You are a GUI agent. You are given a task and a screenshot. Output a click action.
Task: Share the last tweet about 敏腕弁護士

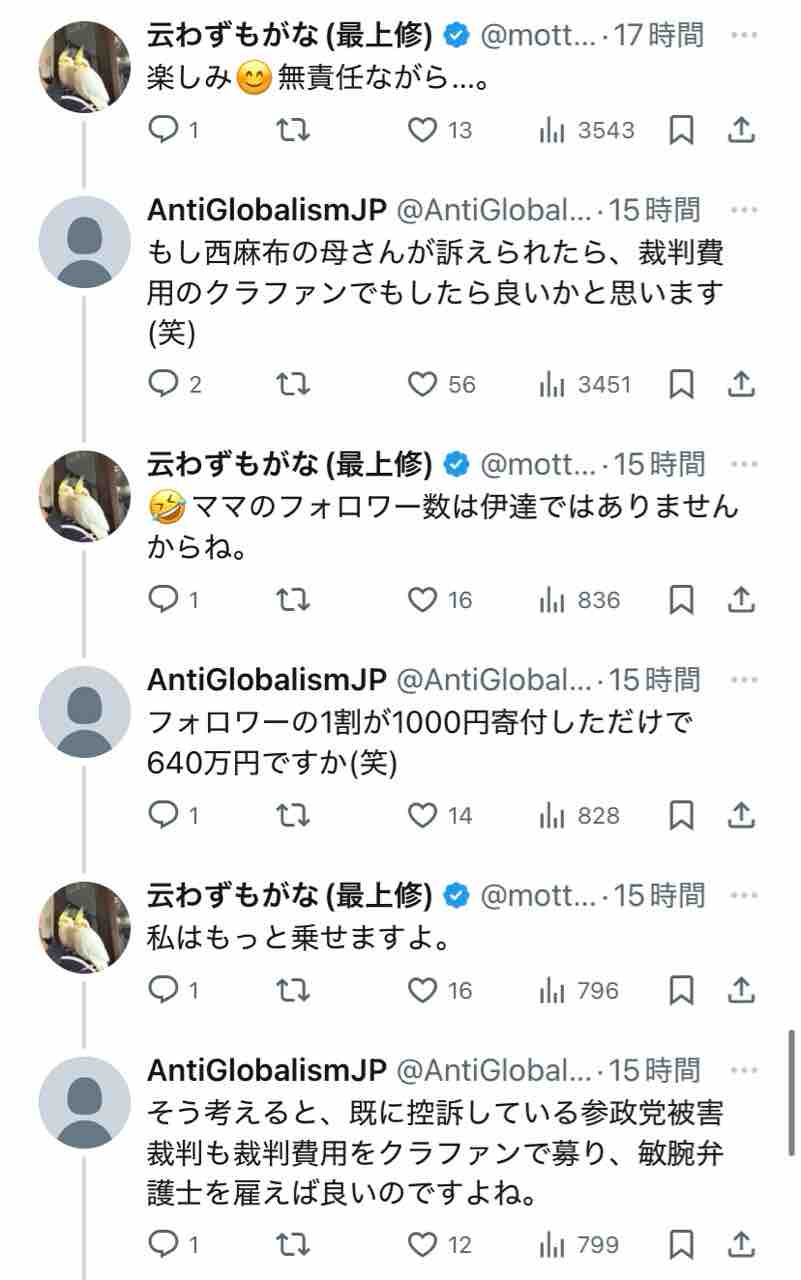coord(740,1245)
